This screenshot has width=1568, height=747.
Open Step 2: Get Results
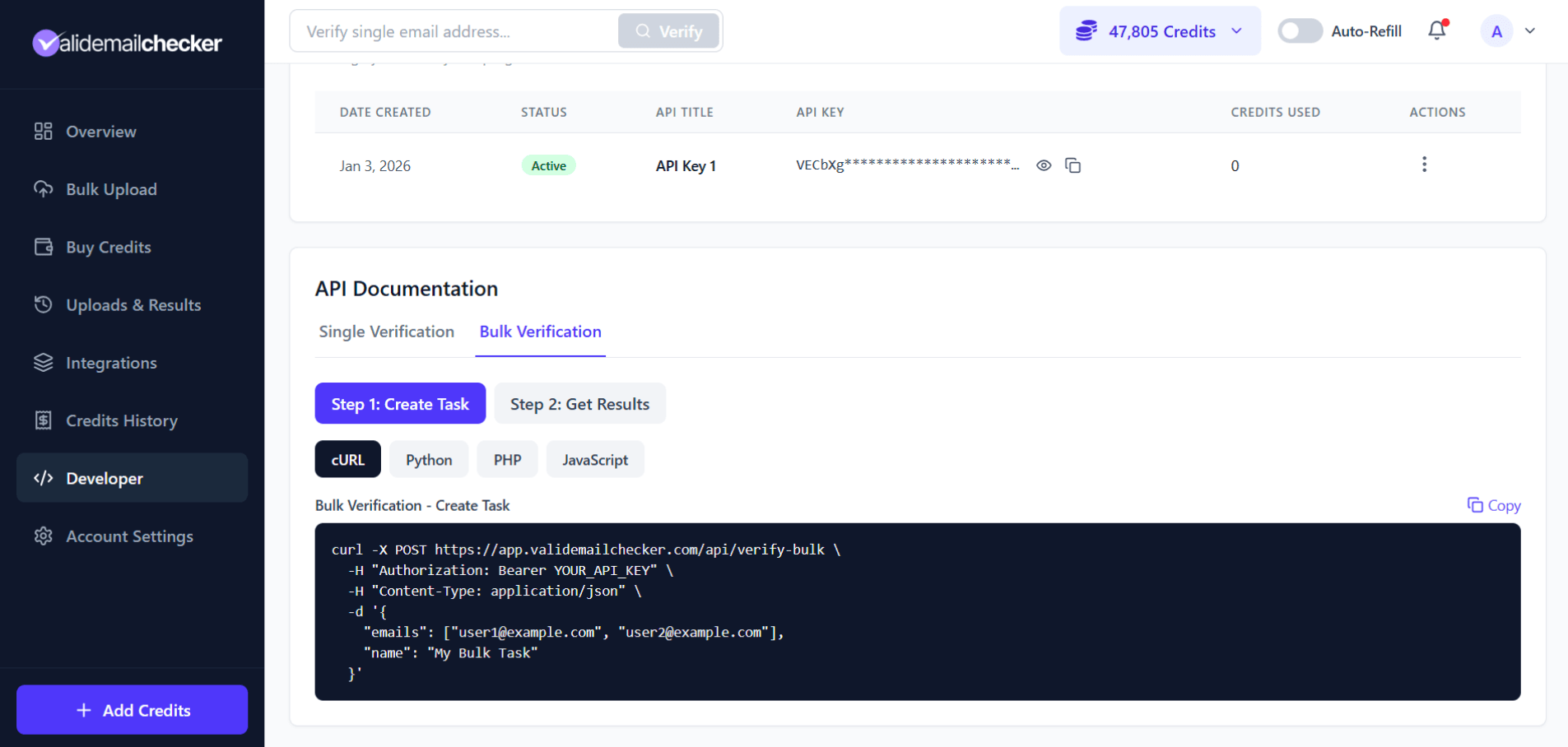click(579, 403)
